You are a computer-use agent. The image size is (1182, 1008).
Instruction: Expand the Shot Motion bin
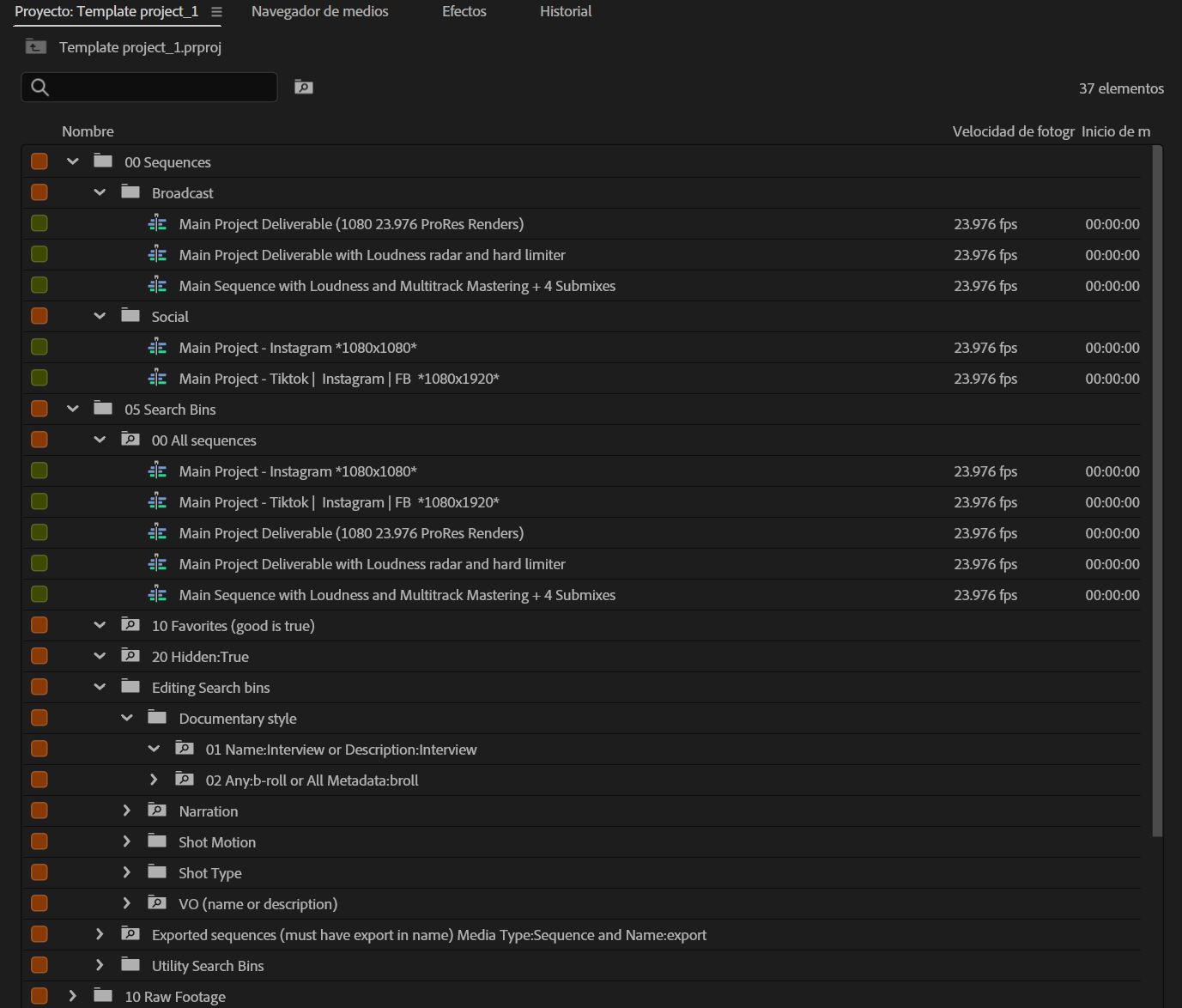pos(126,841)
